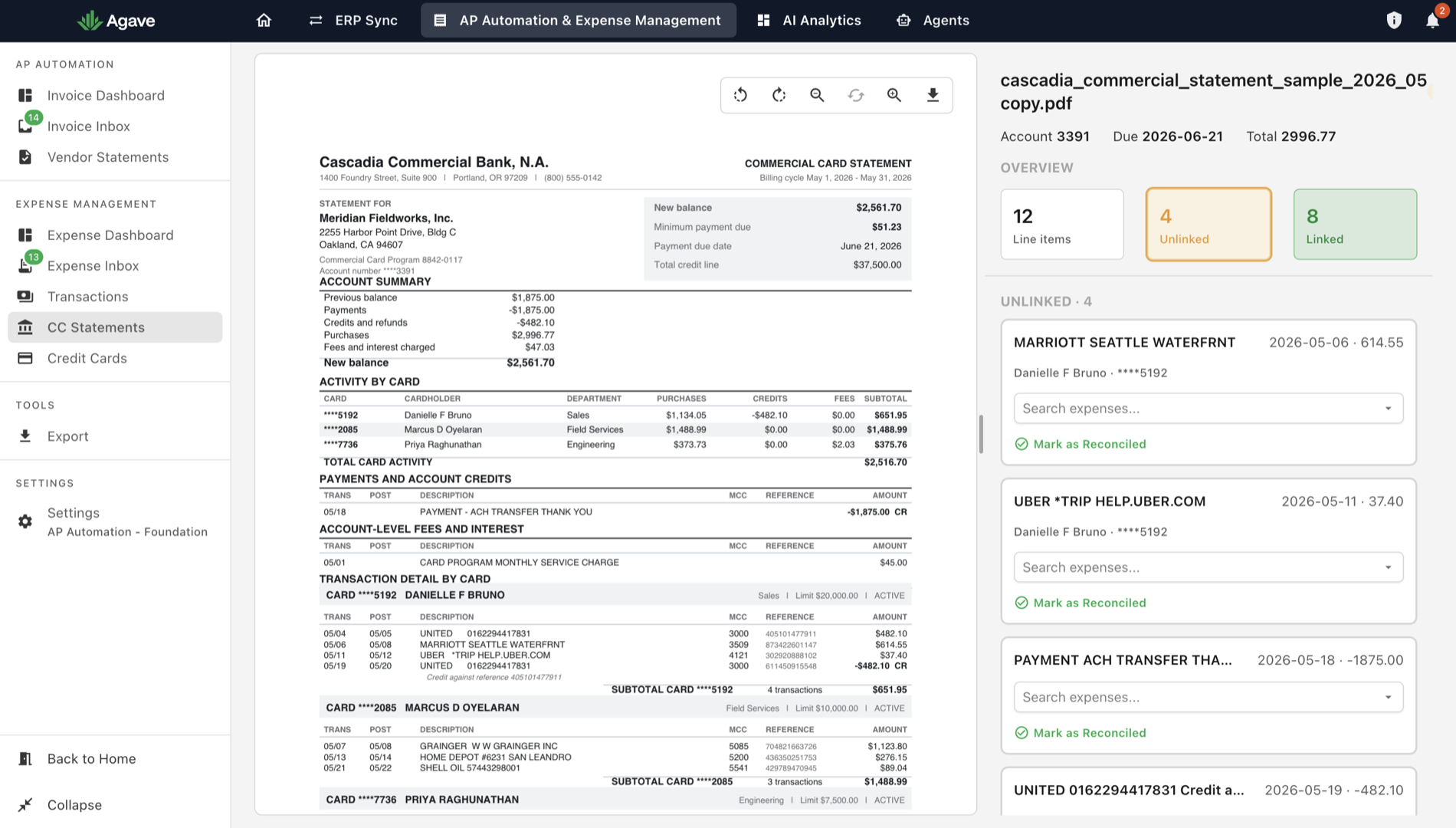Open the Credit Cards page

(x=115, y=358)
